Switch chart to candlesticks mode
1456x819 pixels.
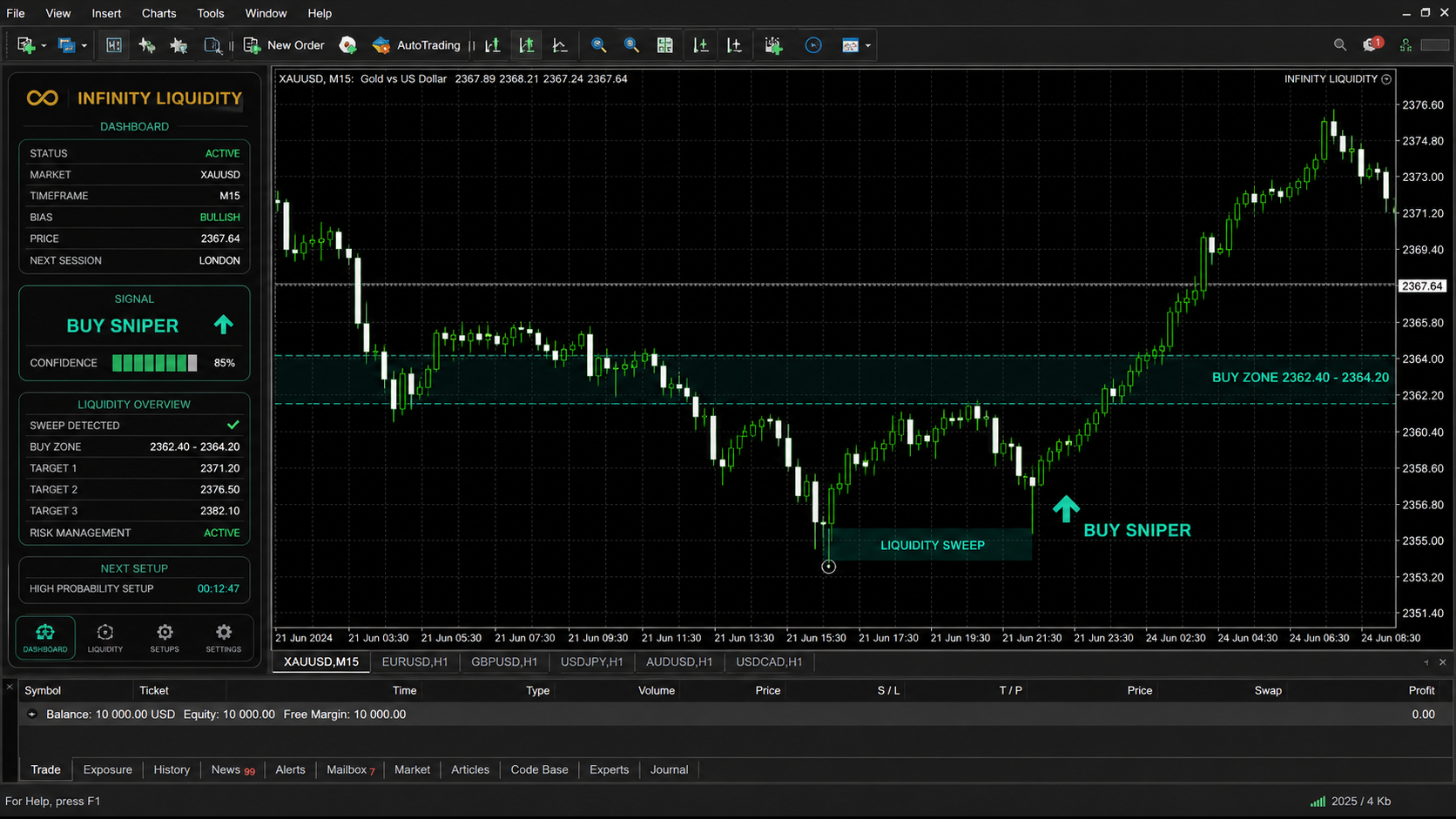coord(527,45)
